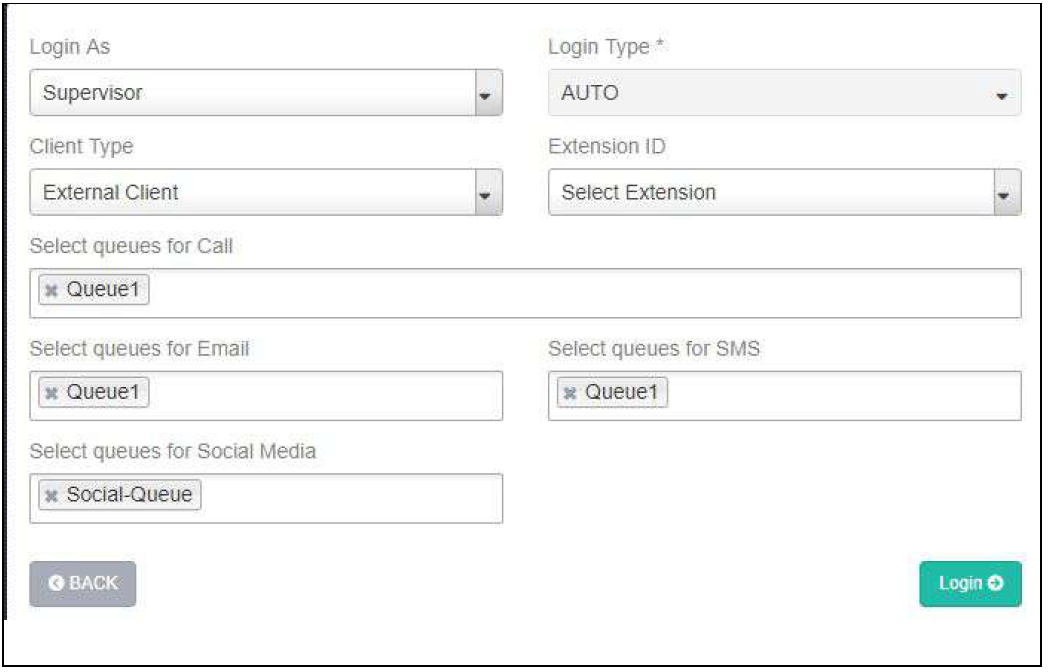Click the gray BACK button
This screenshot has width=1049, height=672.
pos(83,584)
